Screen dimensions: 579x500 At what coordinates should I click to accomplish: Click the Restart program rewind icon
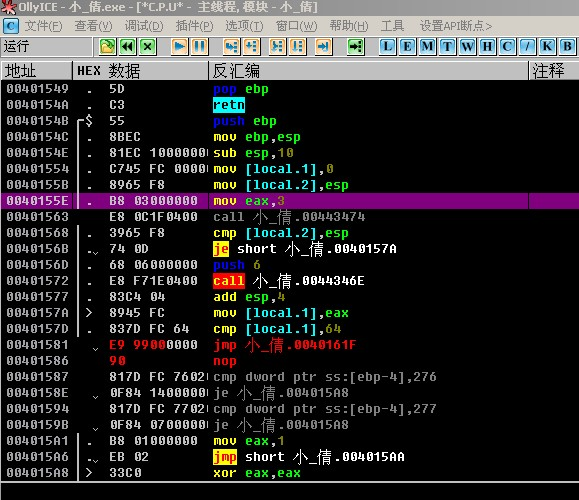[x=128, y=47]
